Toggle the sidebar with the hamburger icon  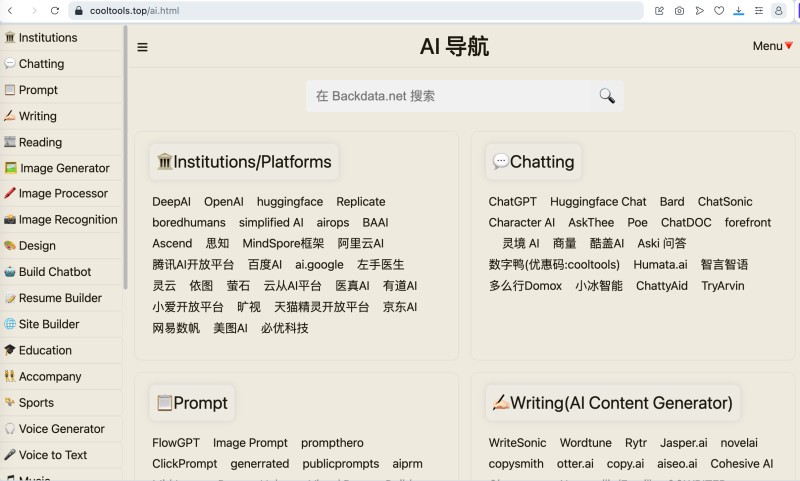coord(142,47)
